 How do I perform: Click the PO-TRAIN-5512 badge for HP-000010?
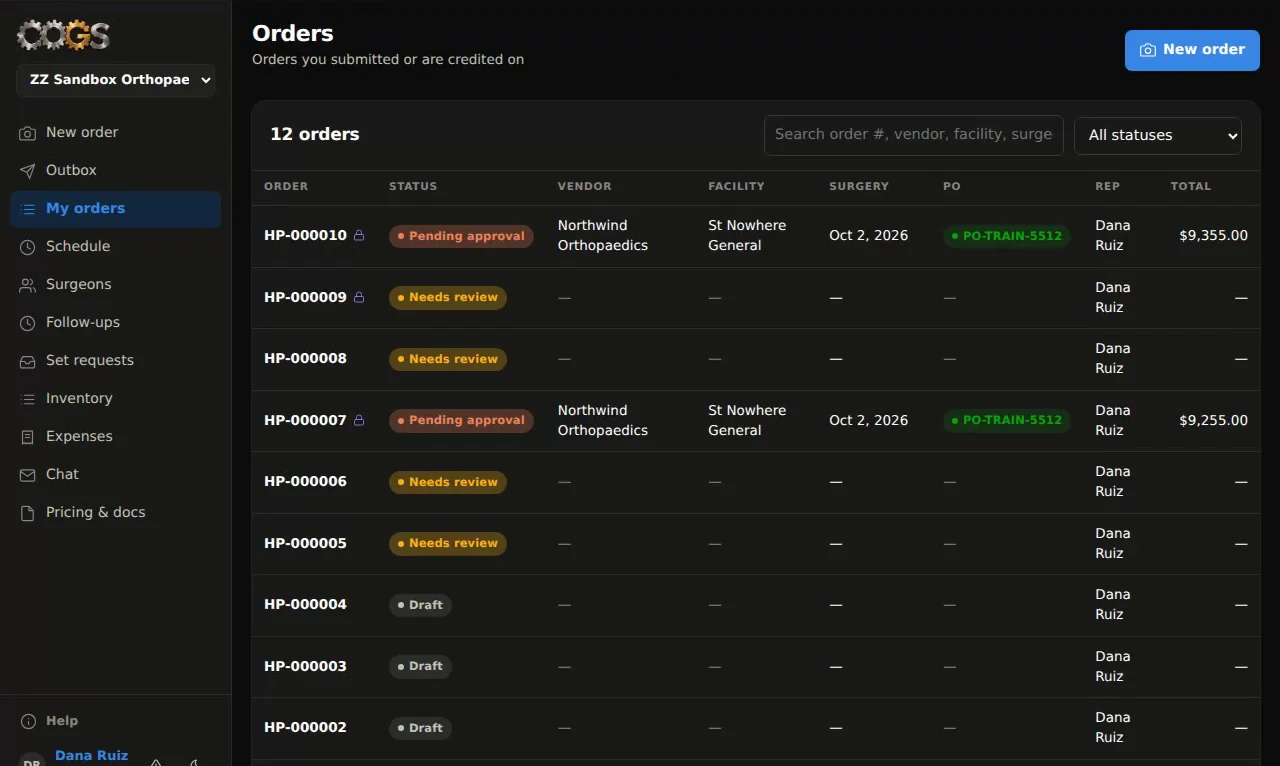[x=1006, y=236]
